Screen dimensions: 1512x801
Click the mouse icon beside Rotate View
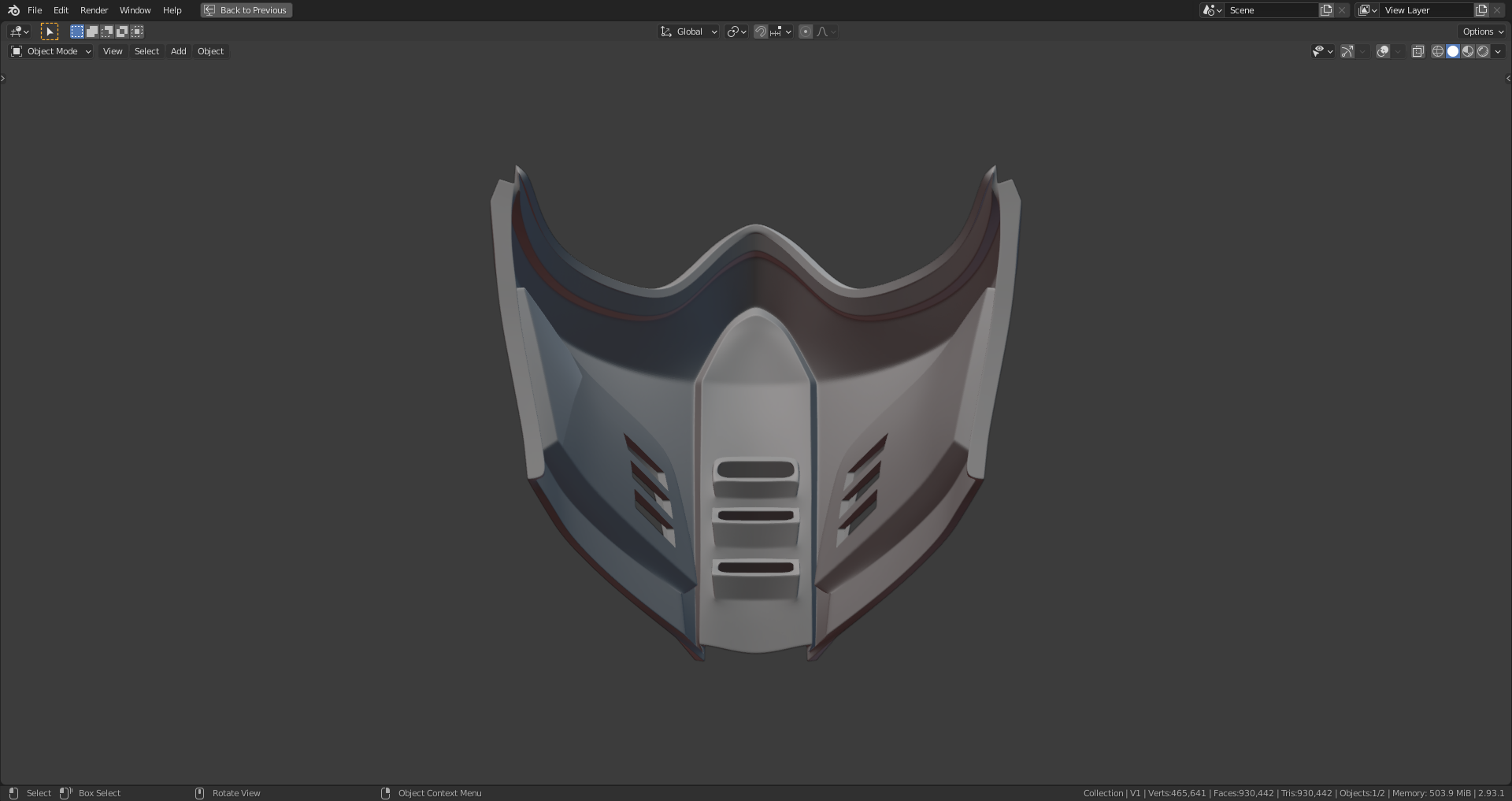tap(199, 793)
